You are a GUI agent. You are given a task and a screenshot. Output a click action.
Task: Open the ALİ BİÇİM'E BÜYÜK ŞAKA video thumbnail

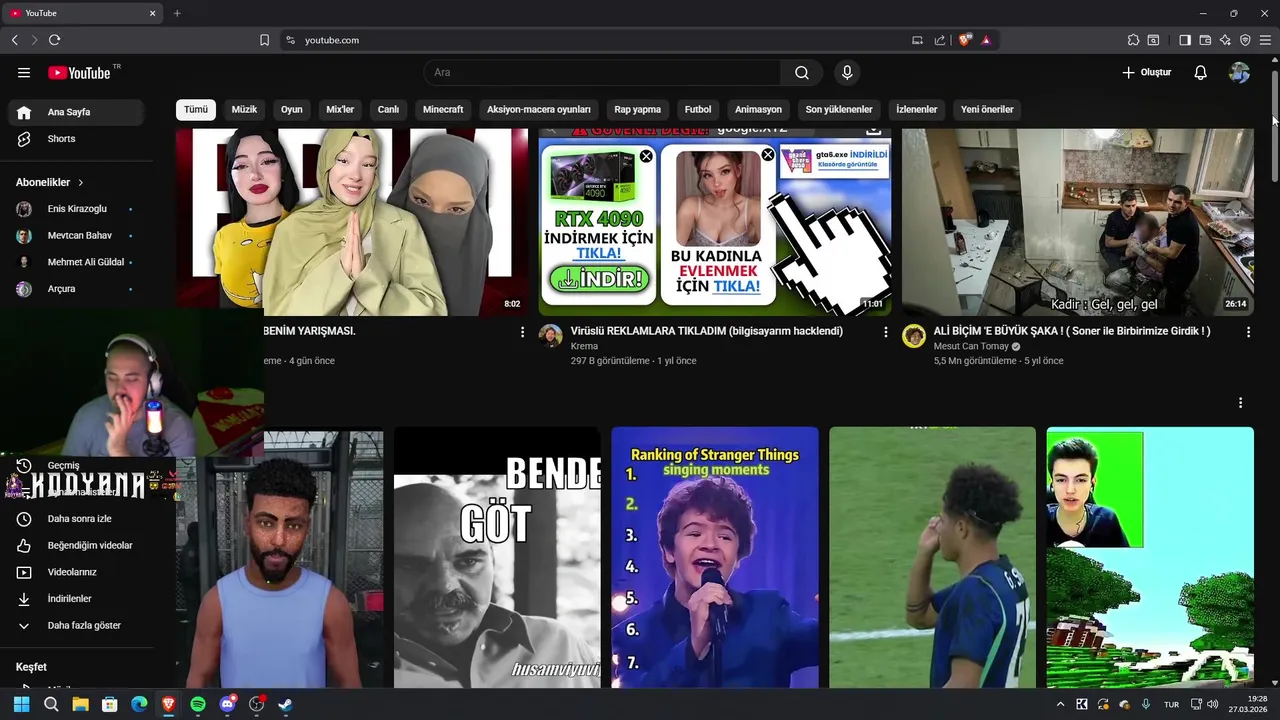click(x=1077, y=222)
